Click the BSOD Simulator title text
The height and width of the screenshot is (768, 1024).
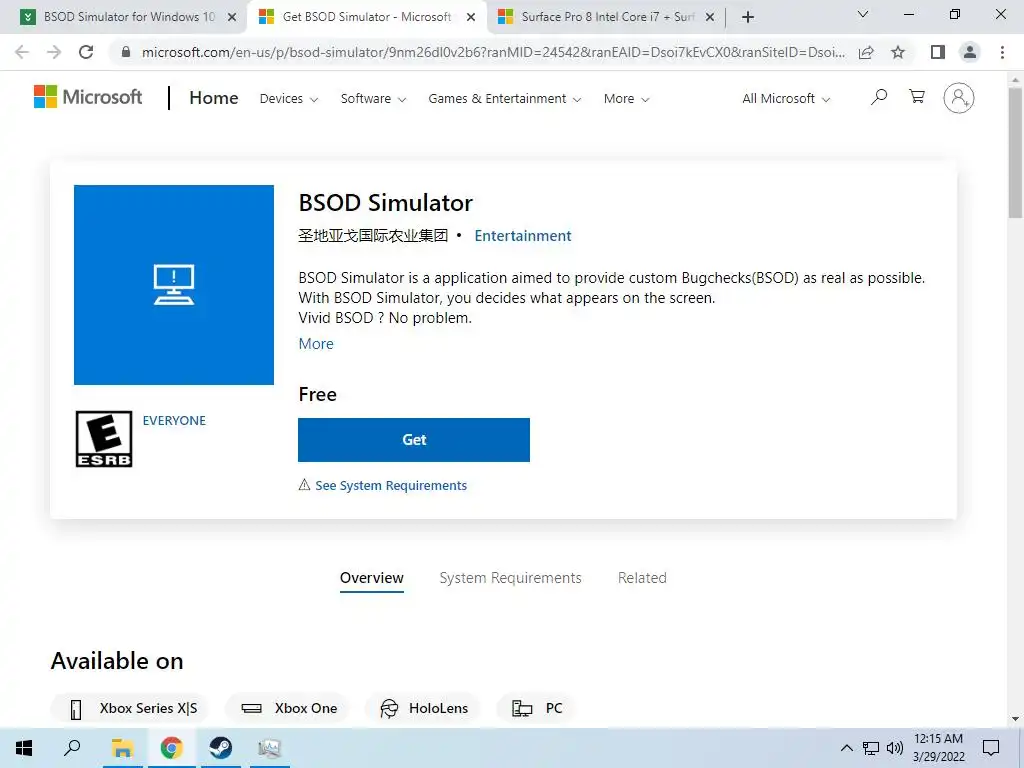[x=385, y=203]
